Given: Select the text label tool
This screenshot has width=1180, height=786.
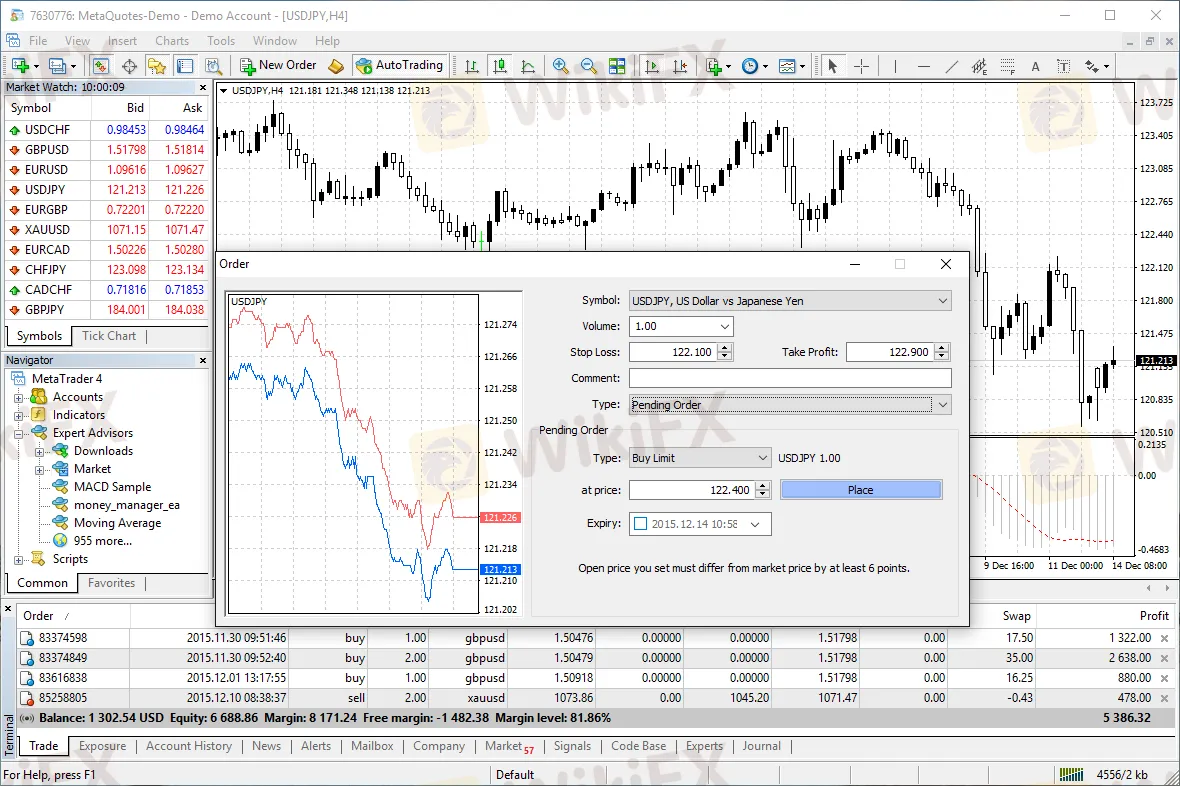Looking at the screenshot, I should (x=1063, y=66).
